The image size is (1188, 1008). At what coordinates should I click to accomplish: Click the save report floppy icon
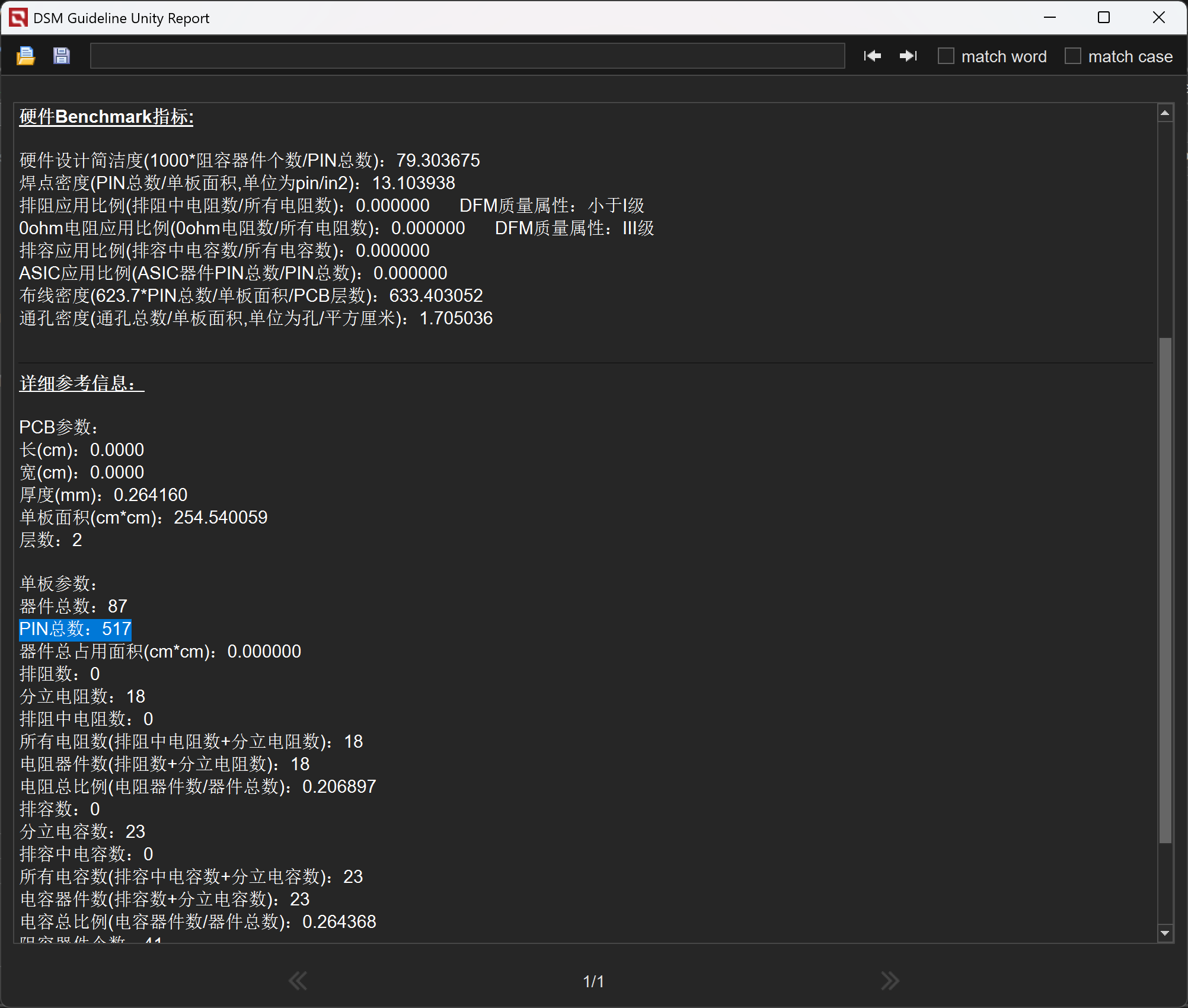[62, 56]
